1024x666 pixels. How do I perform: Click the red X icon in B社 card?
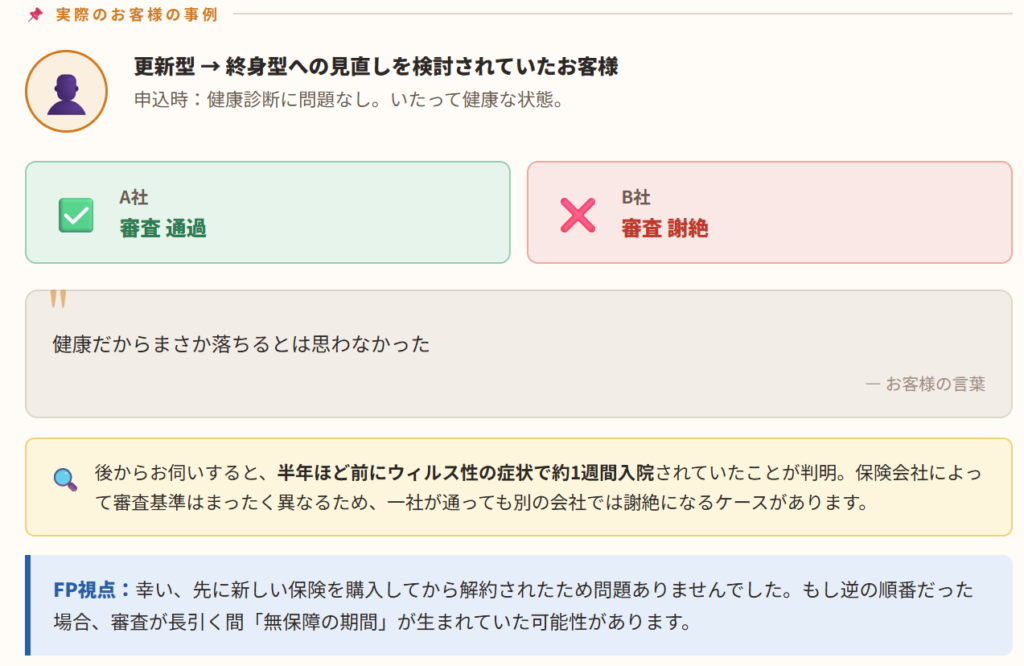(578, 215)
